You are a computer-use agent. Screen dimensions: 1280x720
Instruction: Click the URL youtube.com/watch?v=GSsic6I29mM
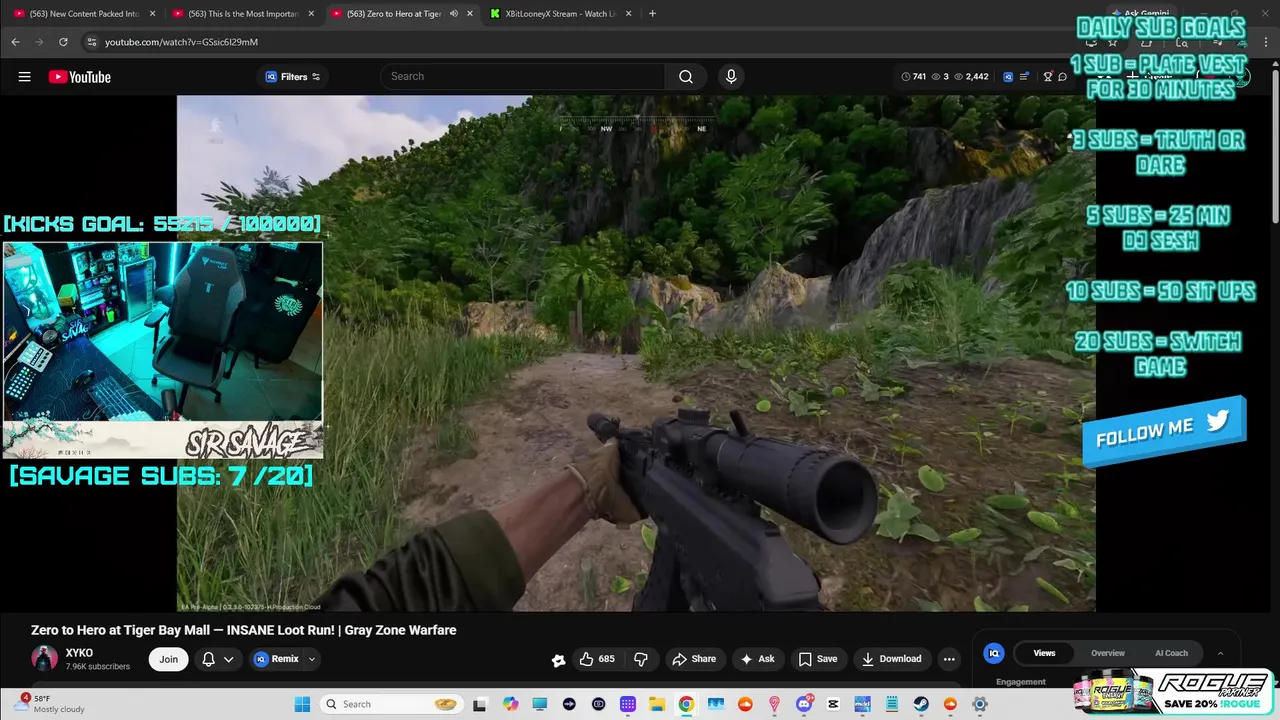click(x=181, y=42)
